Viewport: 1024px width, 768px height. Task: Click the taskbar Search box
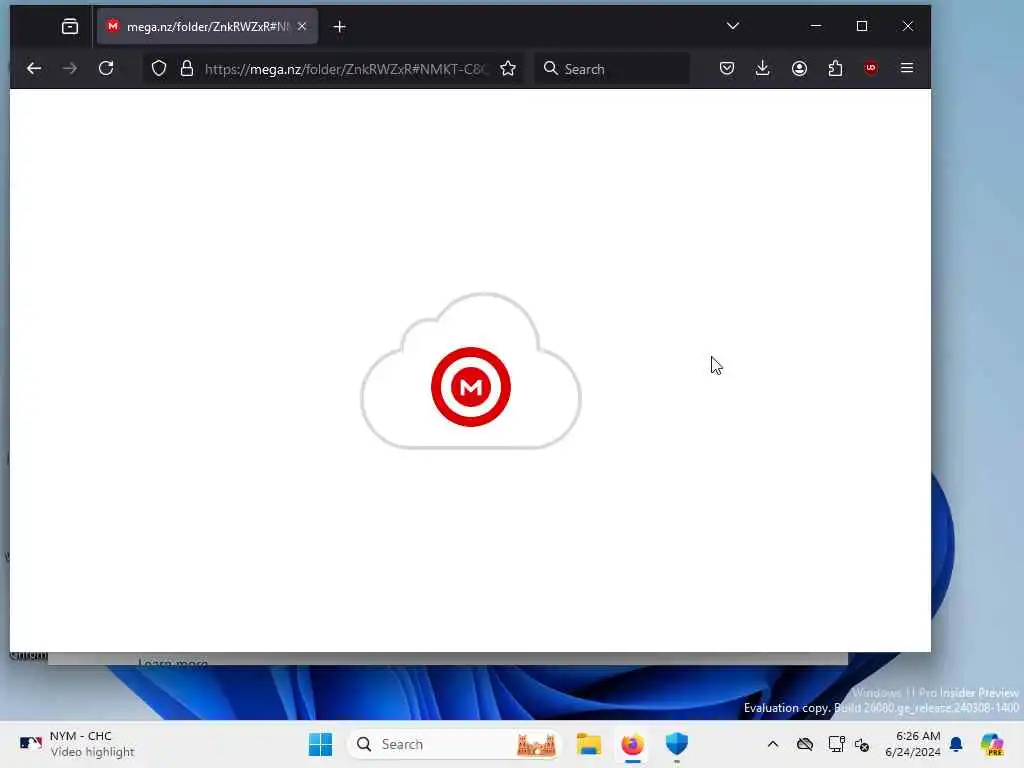click(455, 744)
